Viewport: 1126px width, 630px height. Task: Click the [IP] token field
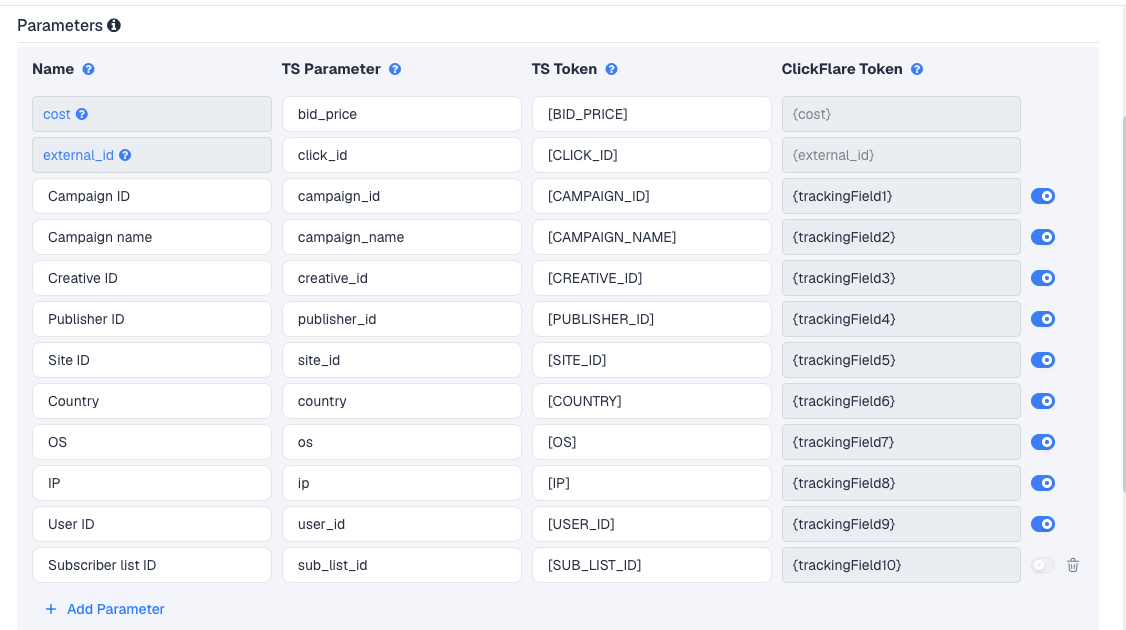point(651,483)
